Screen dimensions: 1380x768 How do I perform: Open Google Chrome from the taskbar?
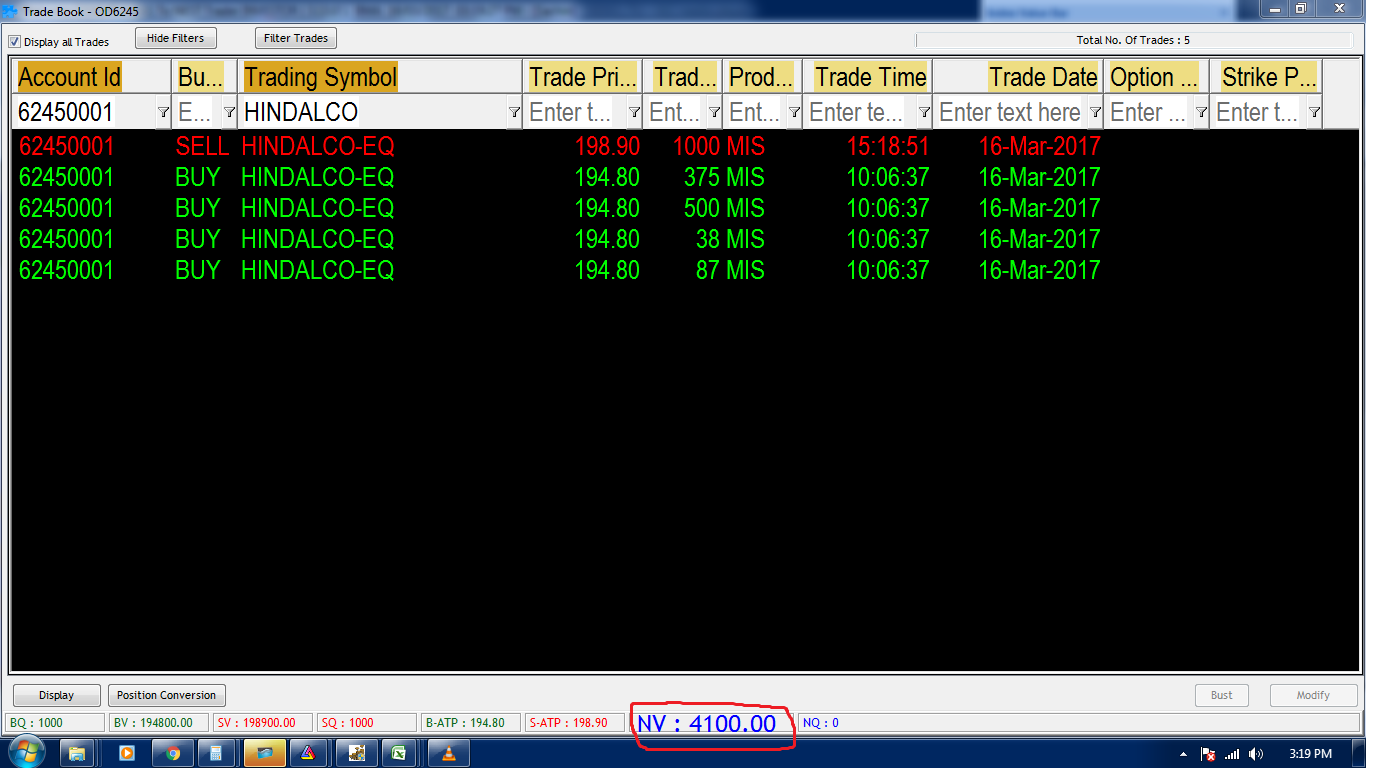tap(173, 753)
